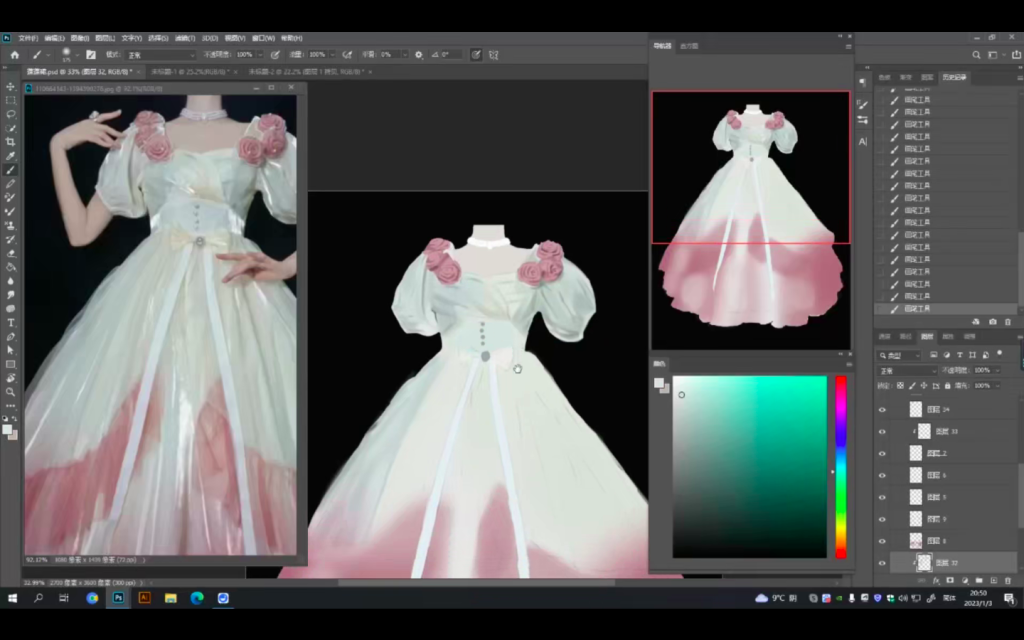Image resolution: width=1024 pixels, height=640 pixels.
Task: Click the Home button in options bar
Action: click(14, 54)
